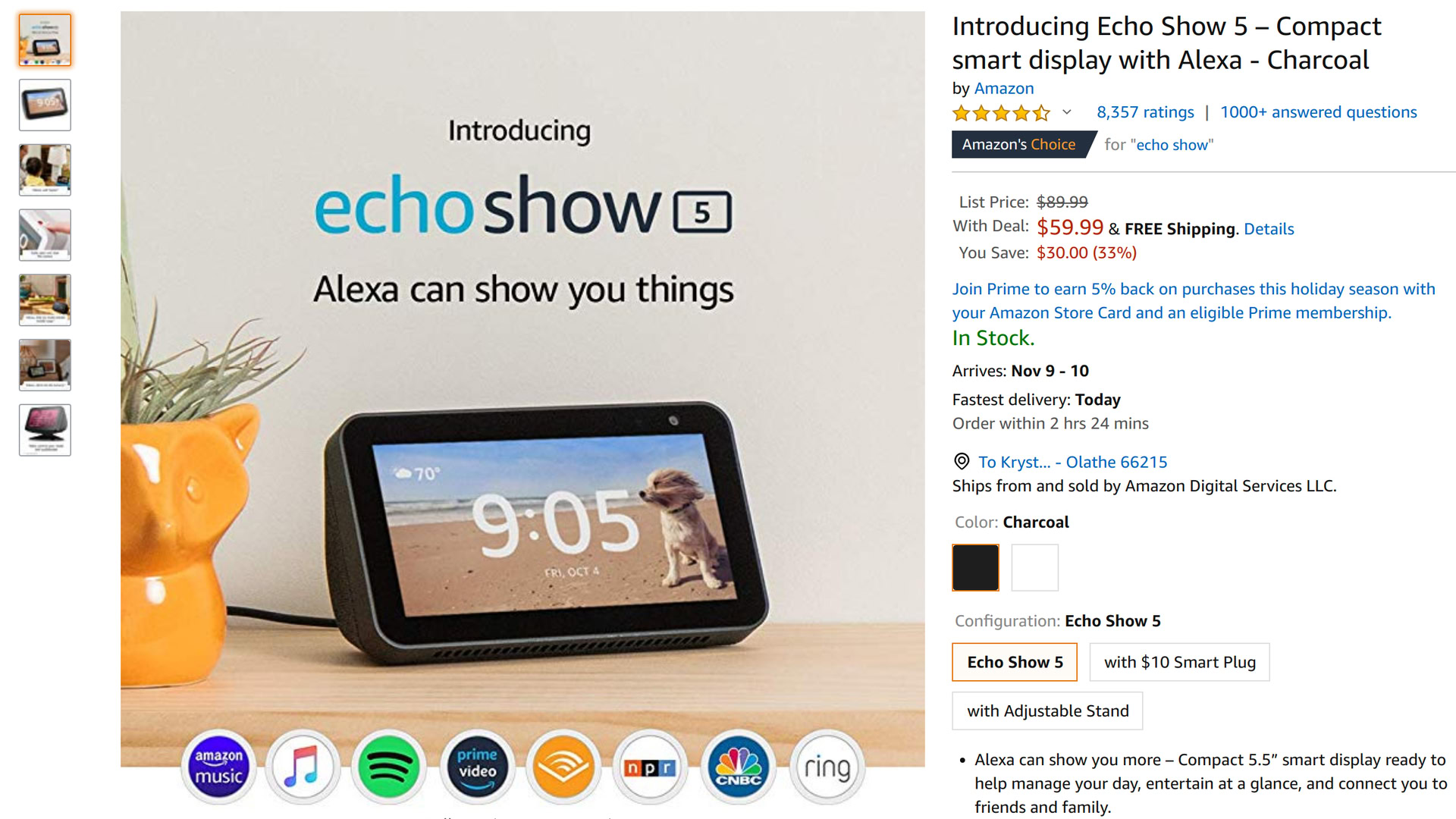Open the 8,357 ratings link
The height and width of the screenshot is (819, 1456).
1145,112
